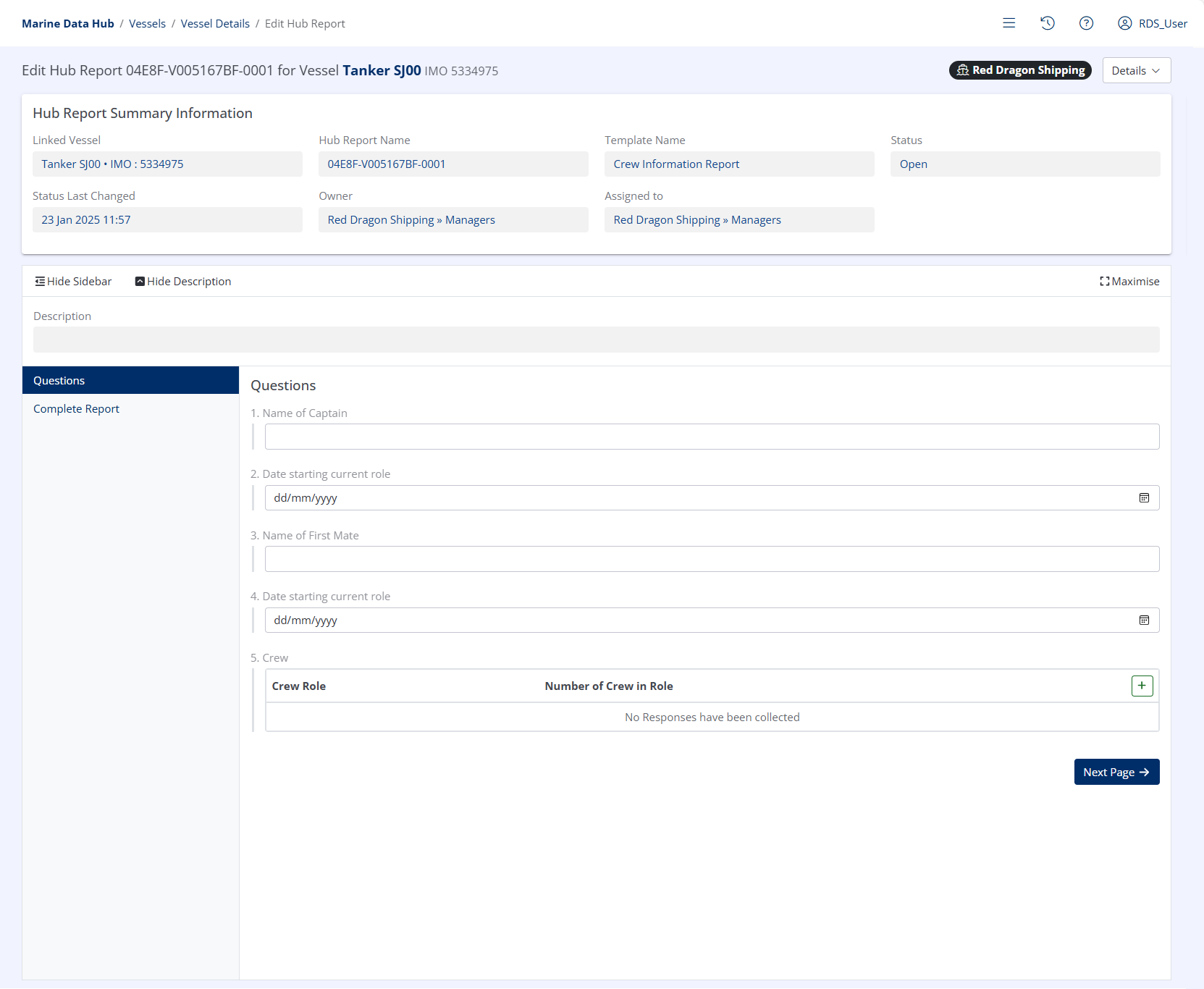This screenshot has height=989, width=1204.
Task: Go to Next Page
Action: [1116, 773]
